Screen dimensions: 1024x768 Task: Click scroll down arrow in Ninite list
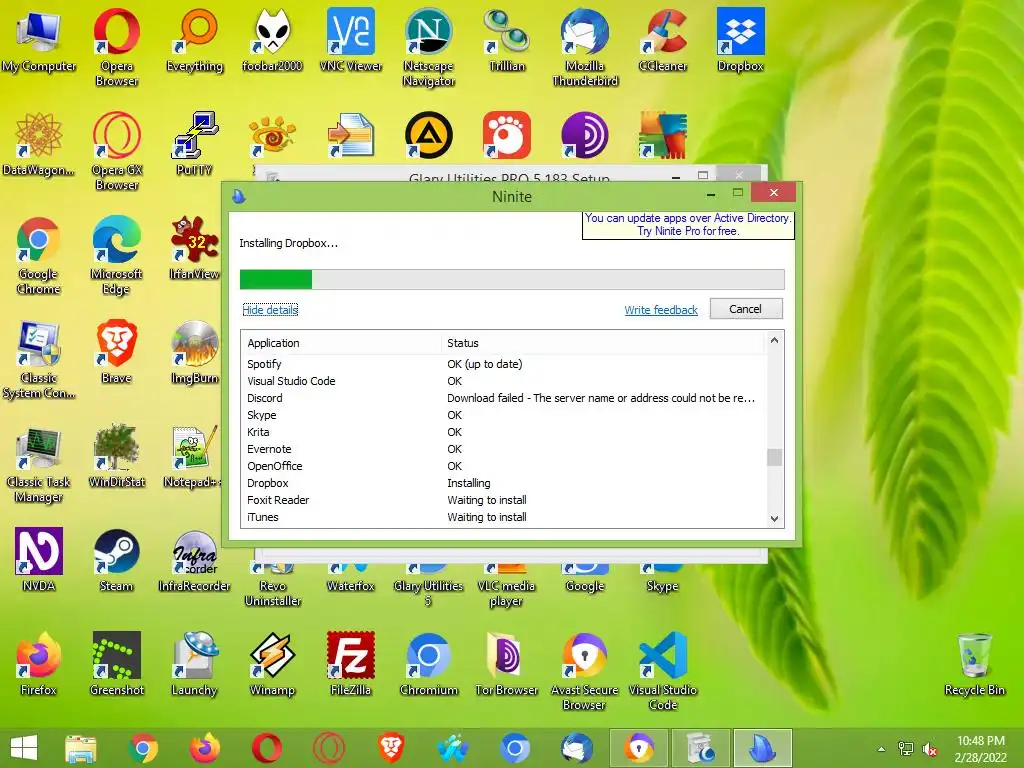click(x=775, y=519)
